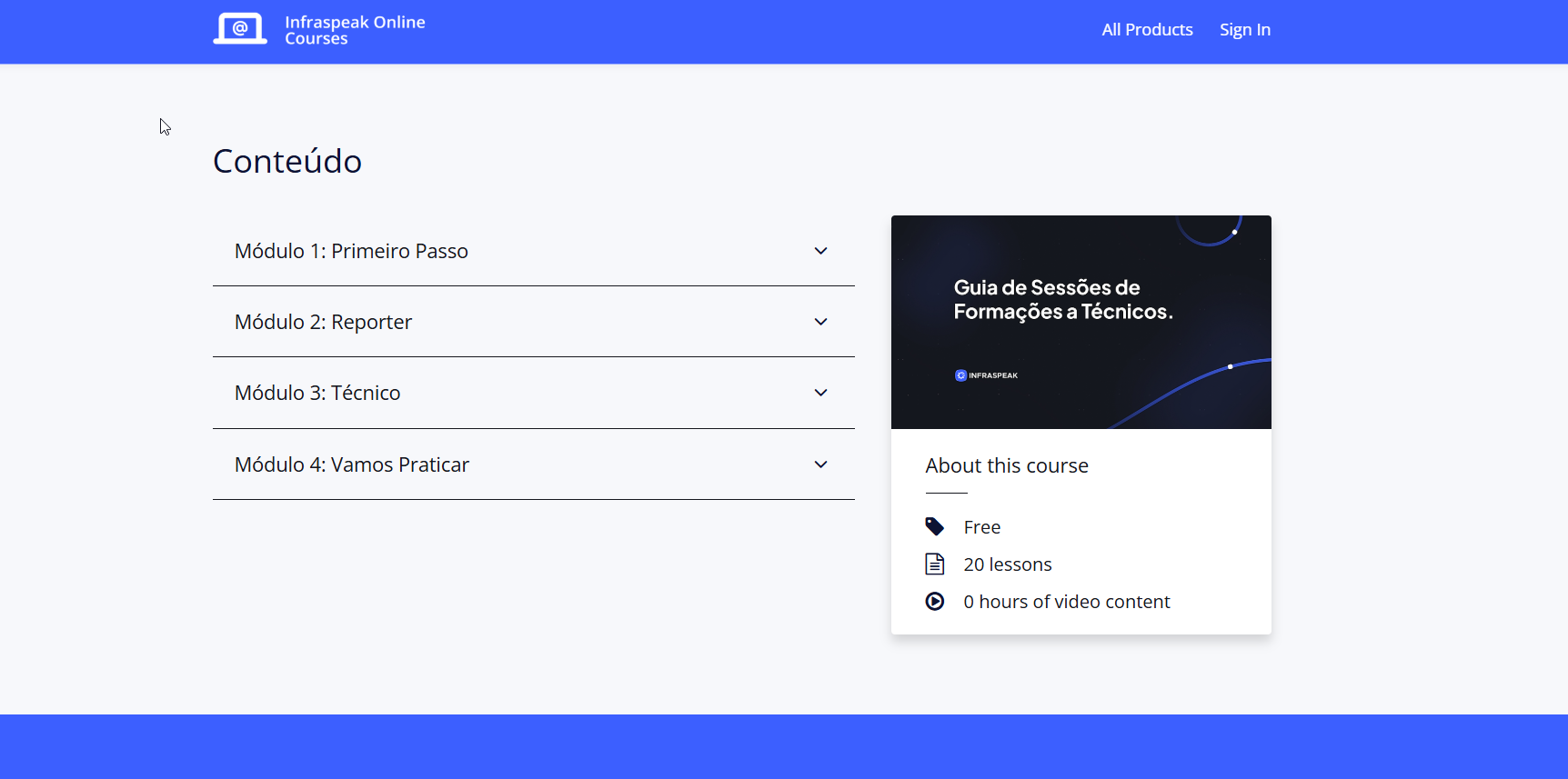Screen dimensions: 1568x779
Task: Click the Infraspeak laptop logo icon
Action: tap(240, 28)
